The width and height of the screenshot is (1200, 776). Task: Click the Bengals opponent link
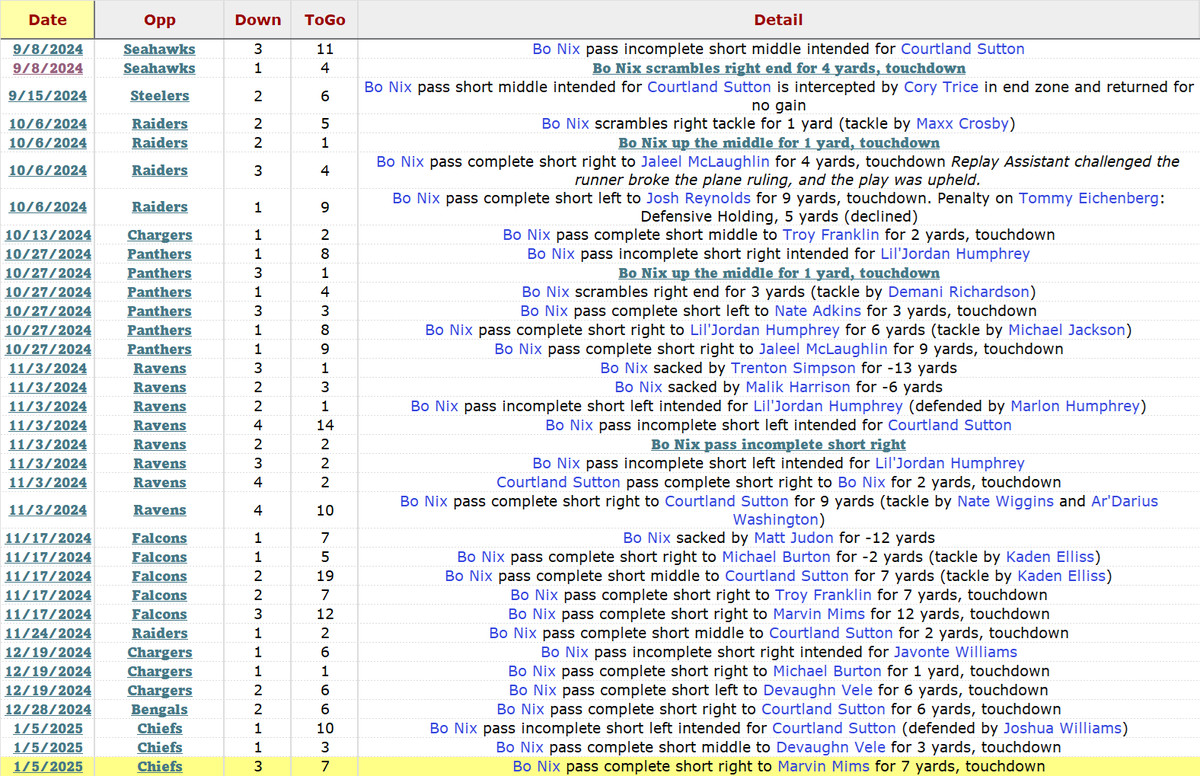pyautogui.click(x=159, y=710)
